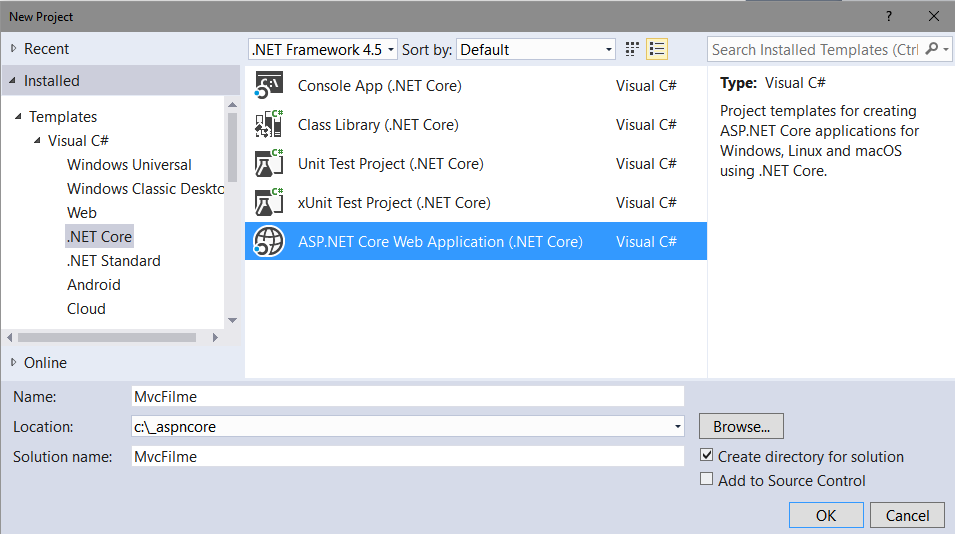The width and height of the screenshot is (955, 534).
Task: Select Console App (.NET Core) template name
Action: tap(379, 85)
